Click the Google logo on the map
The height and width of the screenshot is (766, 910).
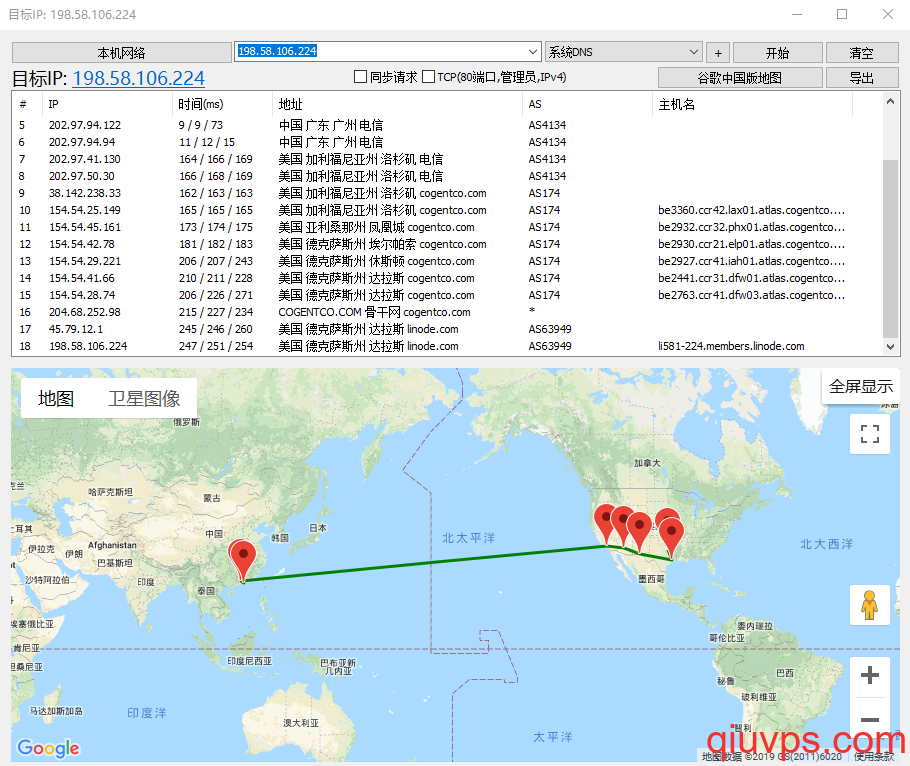(x=48, y=747)
